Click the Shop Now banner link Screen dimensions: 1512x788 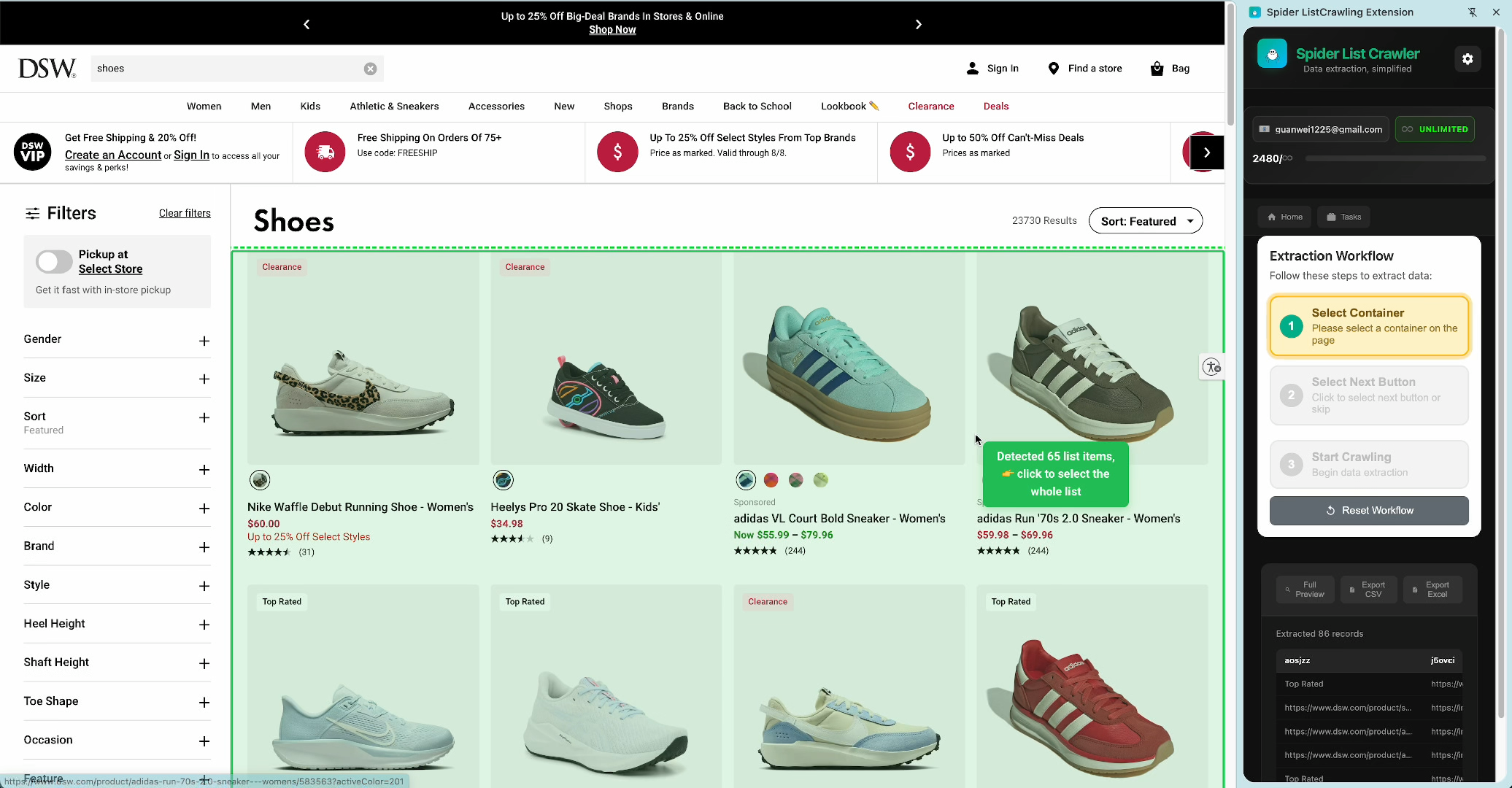tap(612, 30)
